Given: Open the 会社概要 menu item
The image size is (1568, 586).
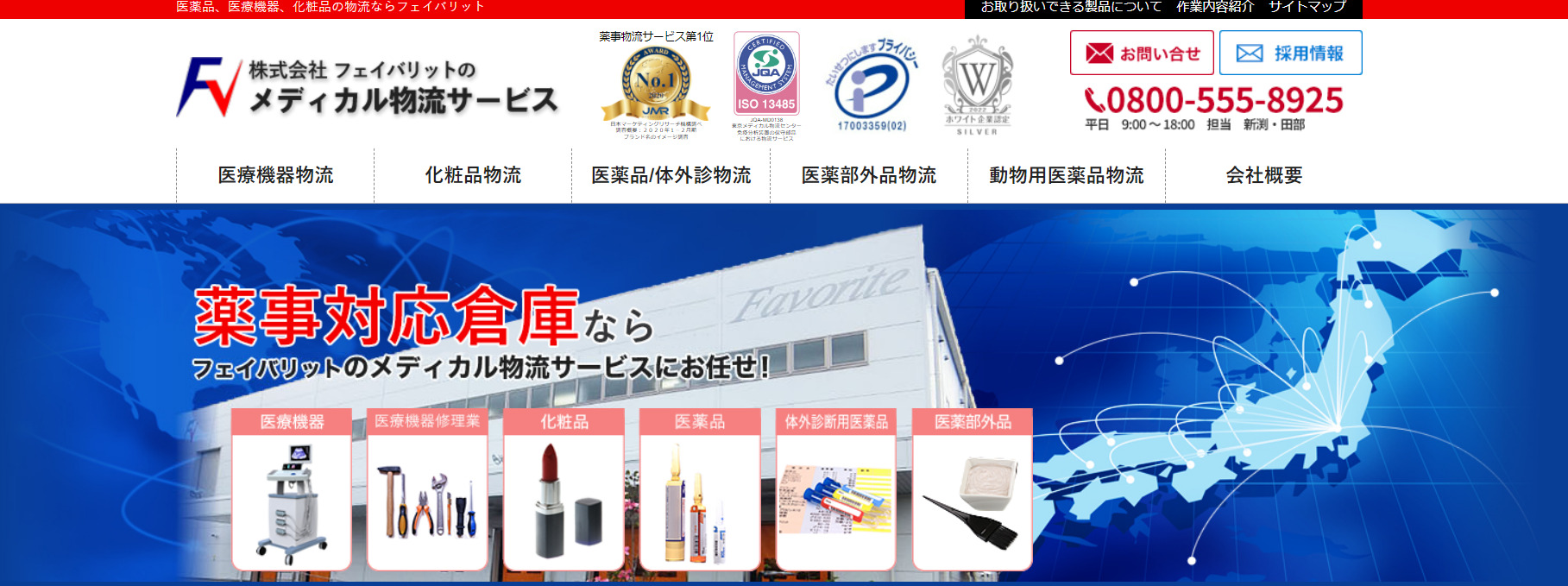Looking at the screenshot, I should point(1264,175).
